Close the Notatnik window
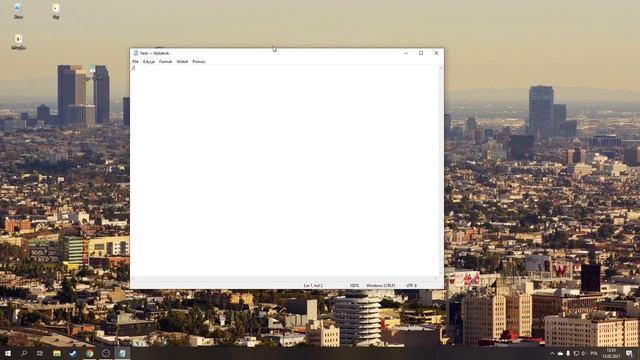Viewport: 640px width, 360px height. pos(436,53)
